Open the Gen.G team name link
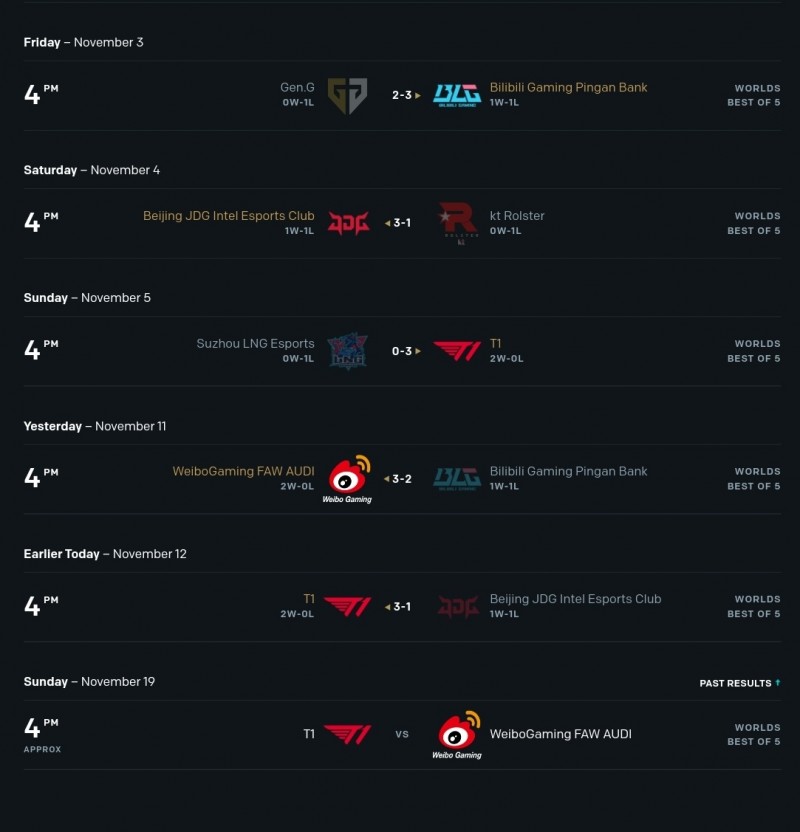 297,88
